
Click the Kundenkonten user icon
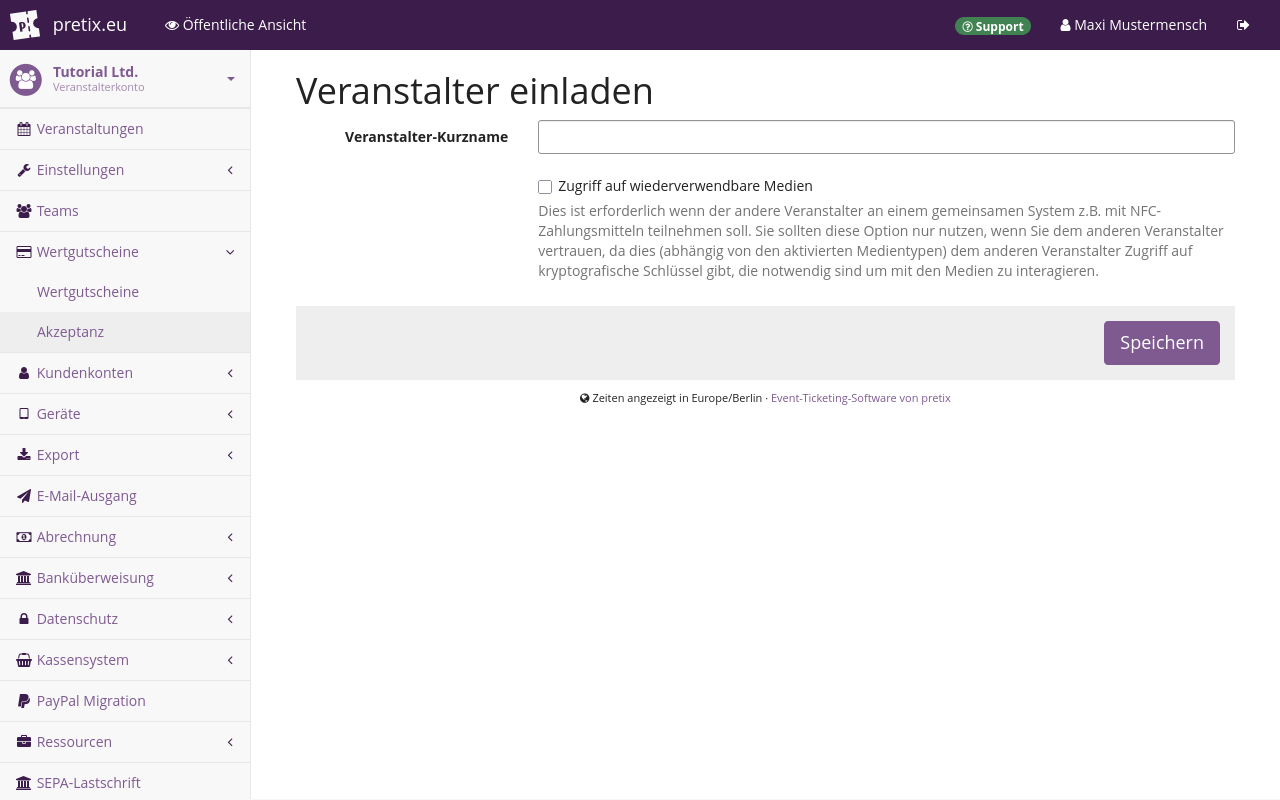tap(24, 373)
